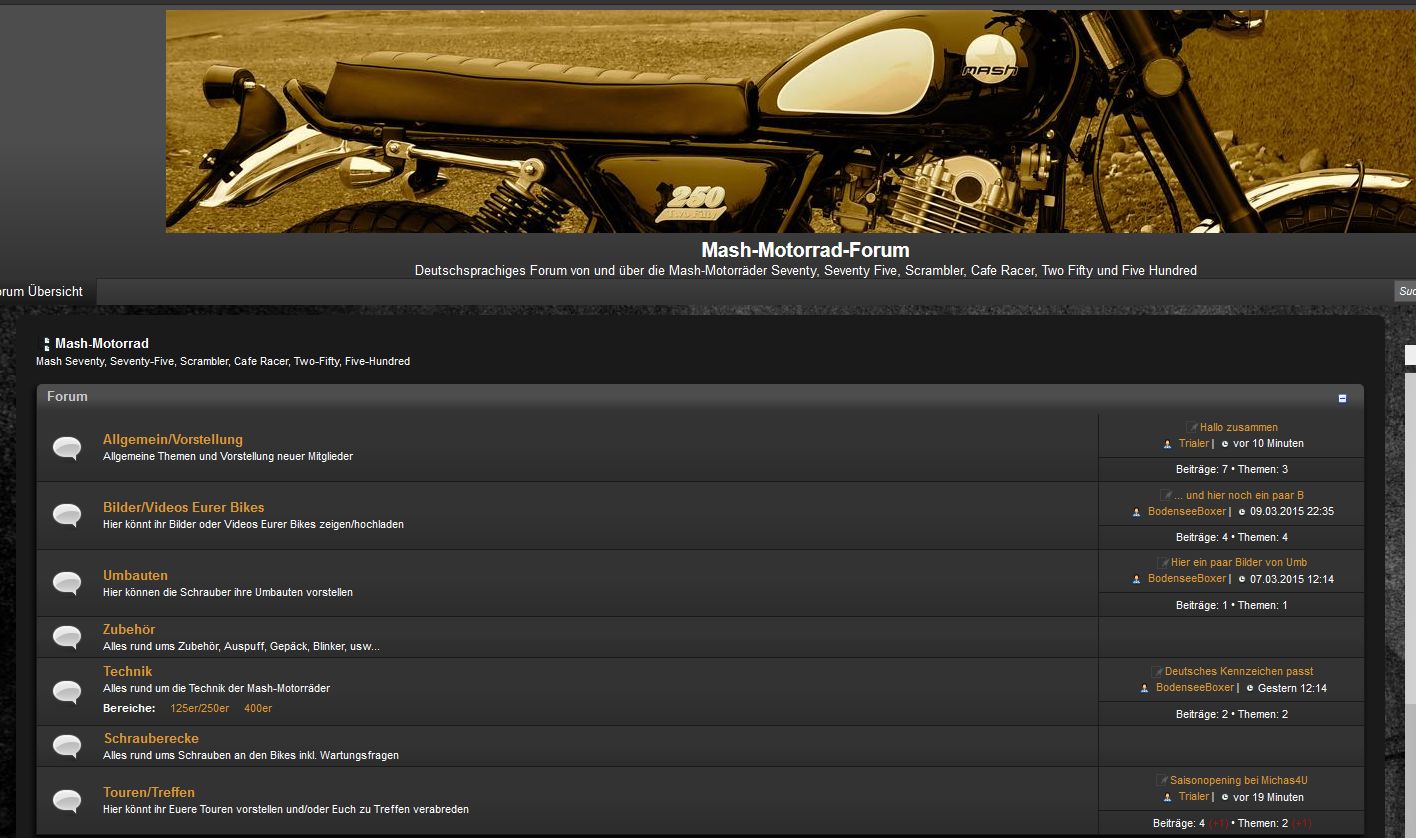The image size is (1416, 838).
Task: Open the Technik forum
Action: [x=128, y=671]
